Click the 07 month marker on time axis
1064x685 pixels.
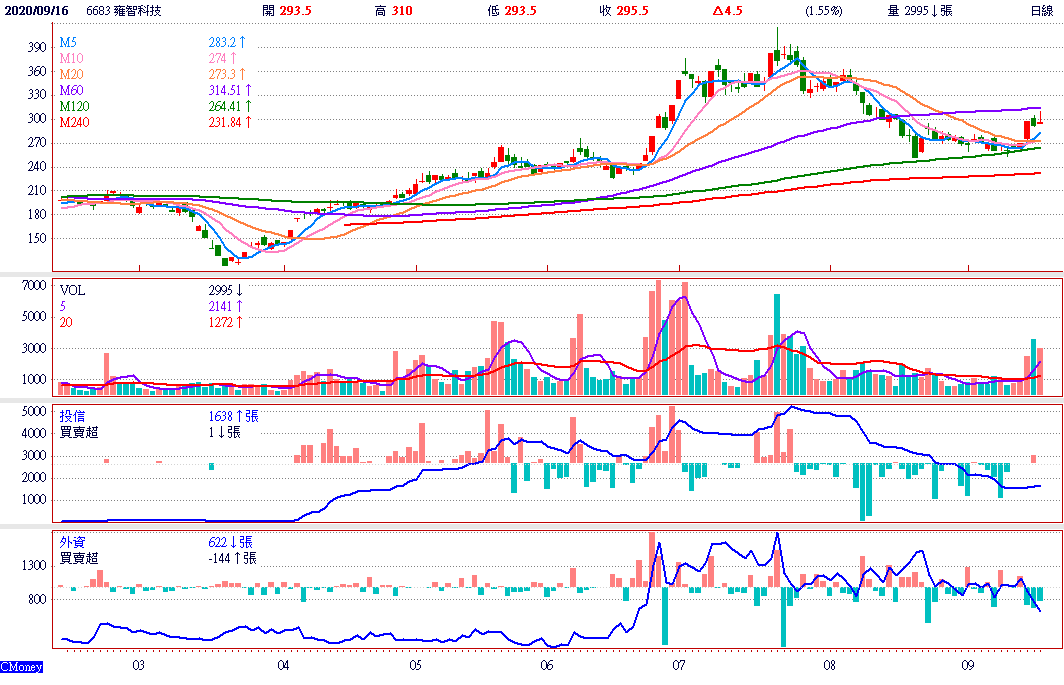(x=679, y=664)
